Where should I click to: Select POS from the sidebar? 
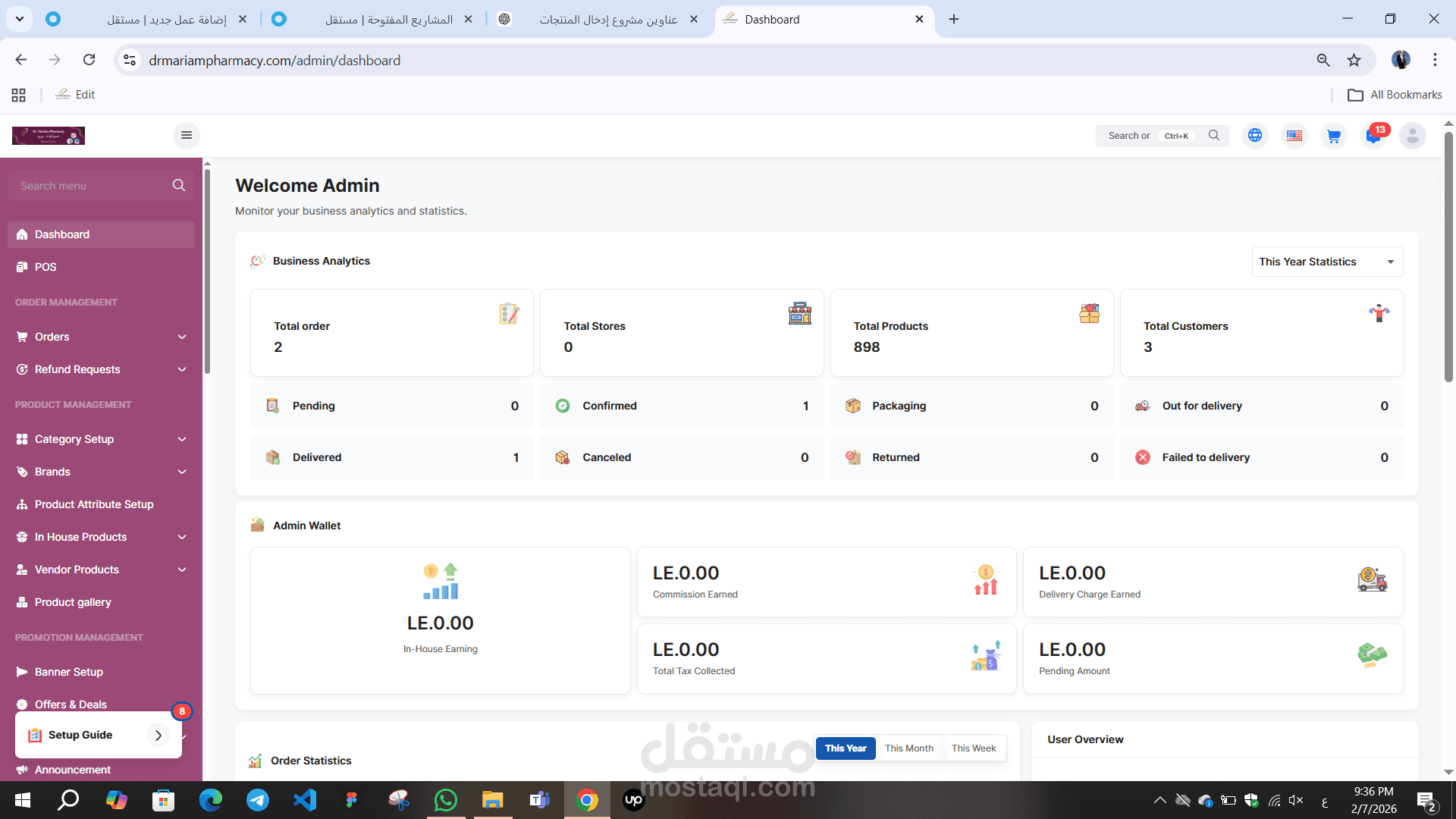pos(45,267)
